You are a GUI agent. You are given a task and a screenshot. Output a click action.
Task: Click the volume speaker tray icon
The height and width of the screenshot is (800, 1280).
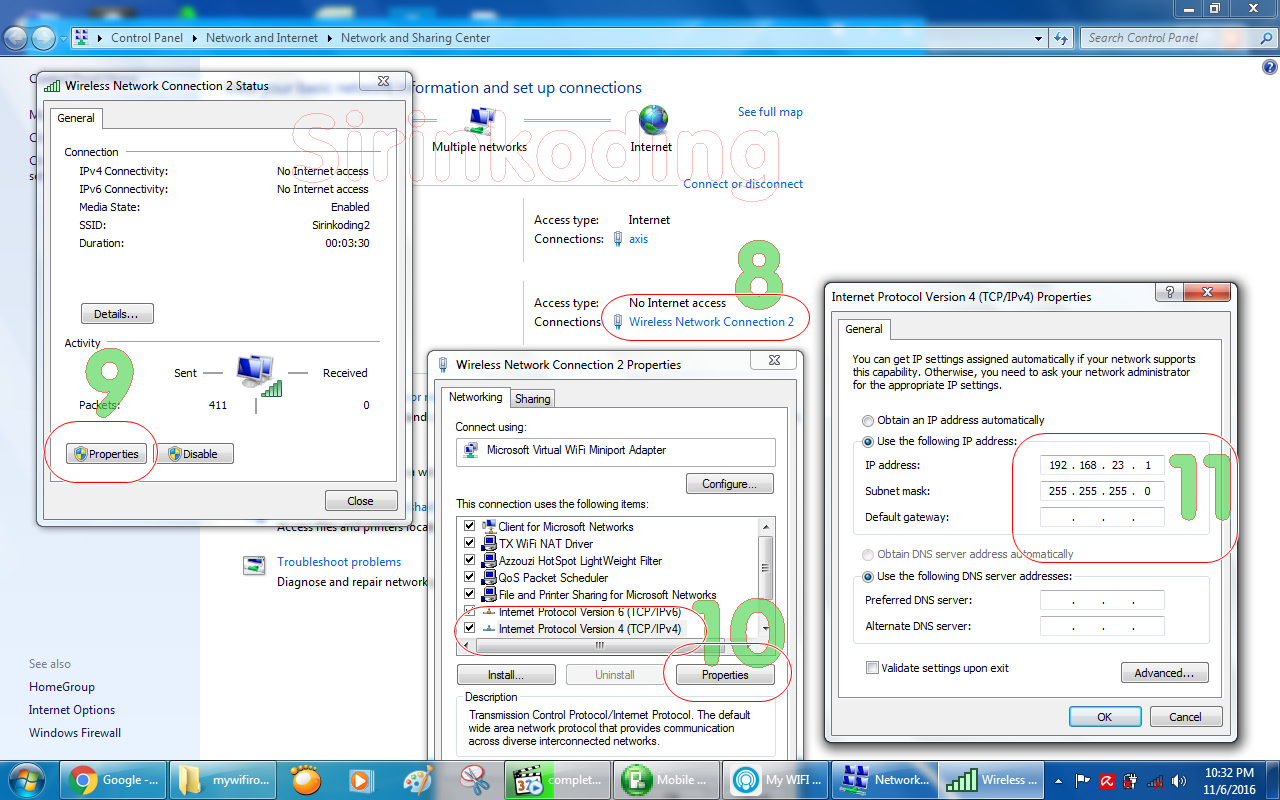[x=1179, y=781]
